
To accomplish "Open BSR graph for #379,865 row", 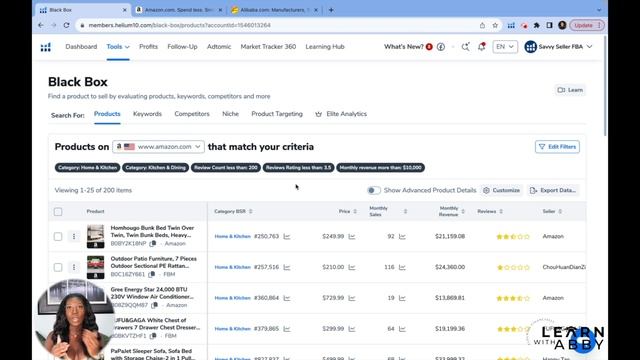I will [x=287, y=329].
